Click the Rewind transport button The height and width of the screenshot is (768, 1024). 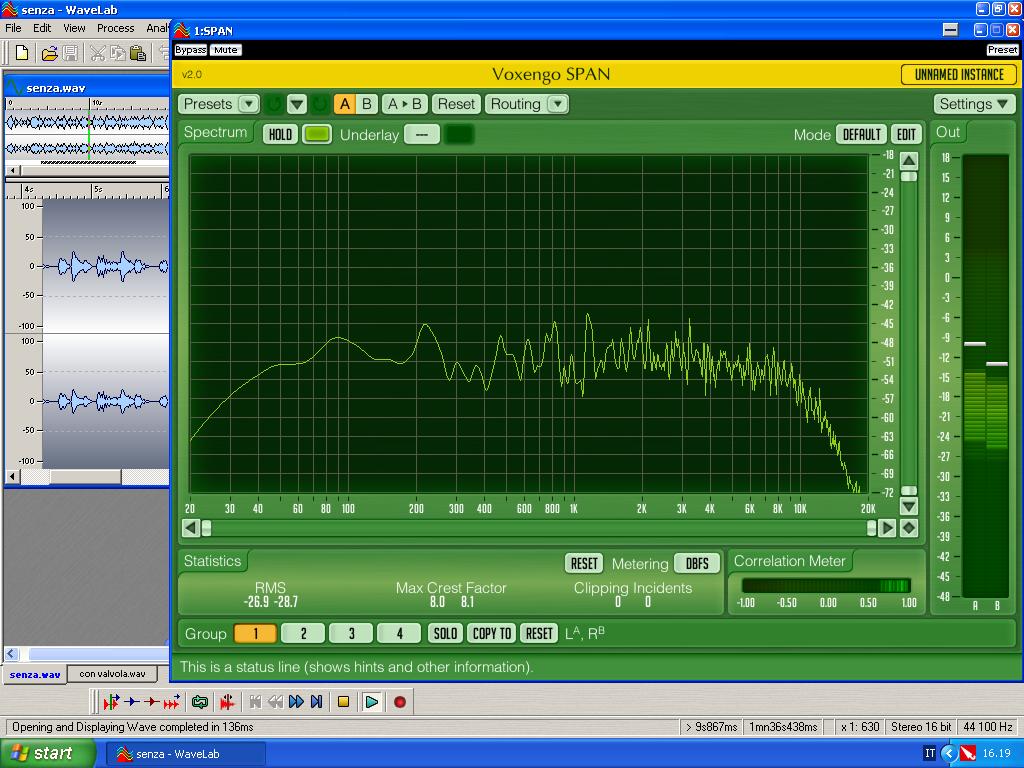coord(276,702)
